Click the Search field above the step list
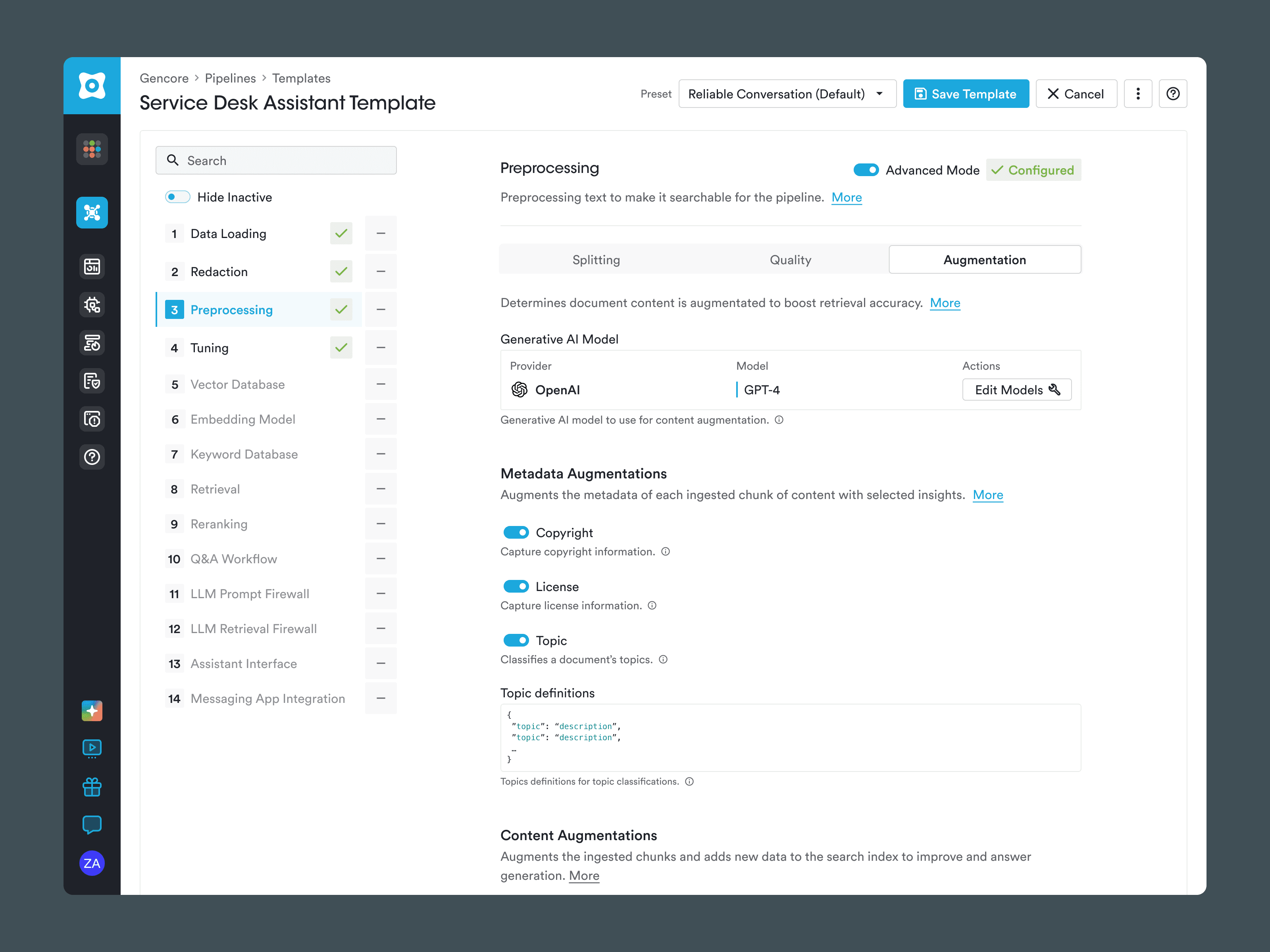Viewport: 1270px width, 952px height. click(276, 160)
